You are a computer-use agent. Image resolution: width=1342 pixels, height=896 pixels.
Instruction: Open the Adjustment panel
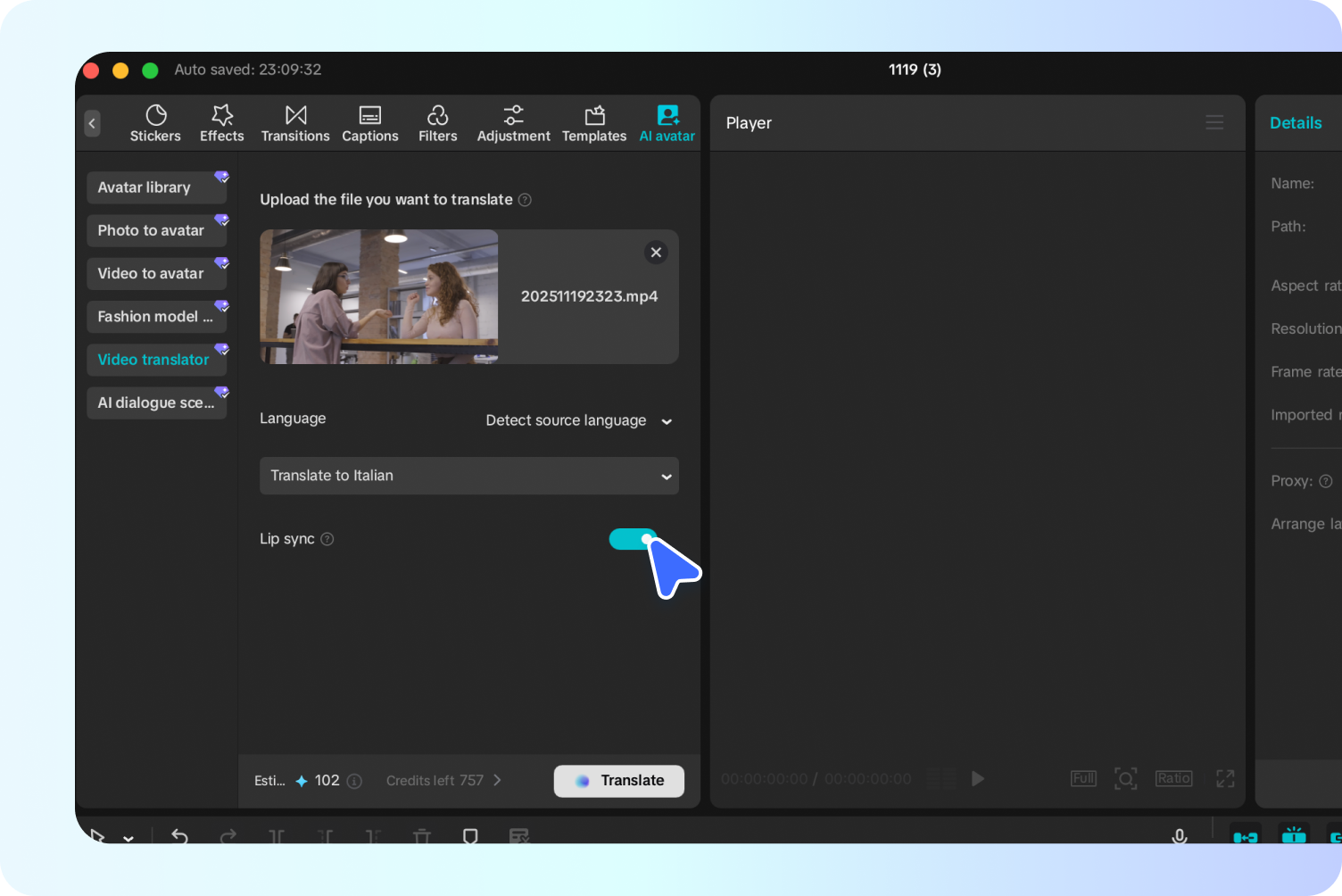(513, 122)
